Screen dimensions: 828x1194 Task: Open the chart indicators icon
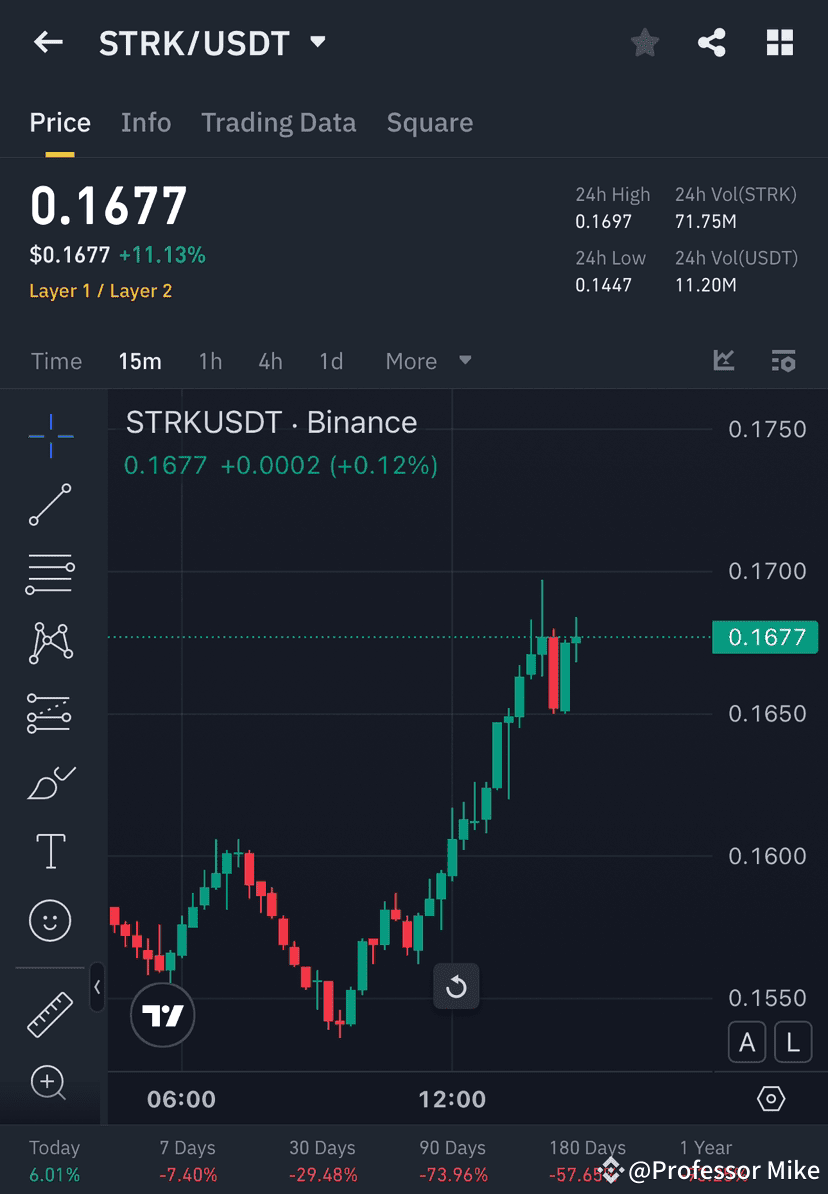(724, 360)
